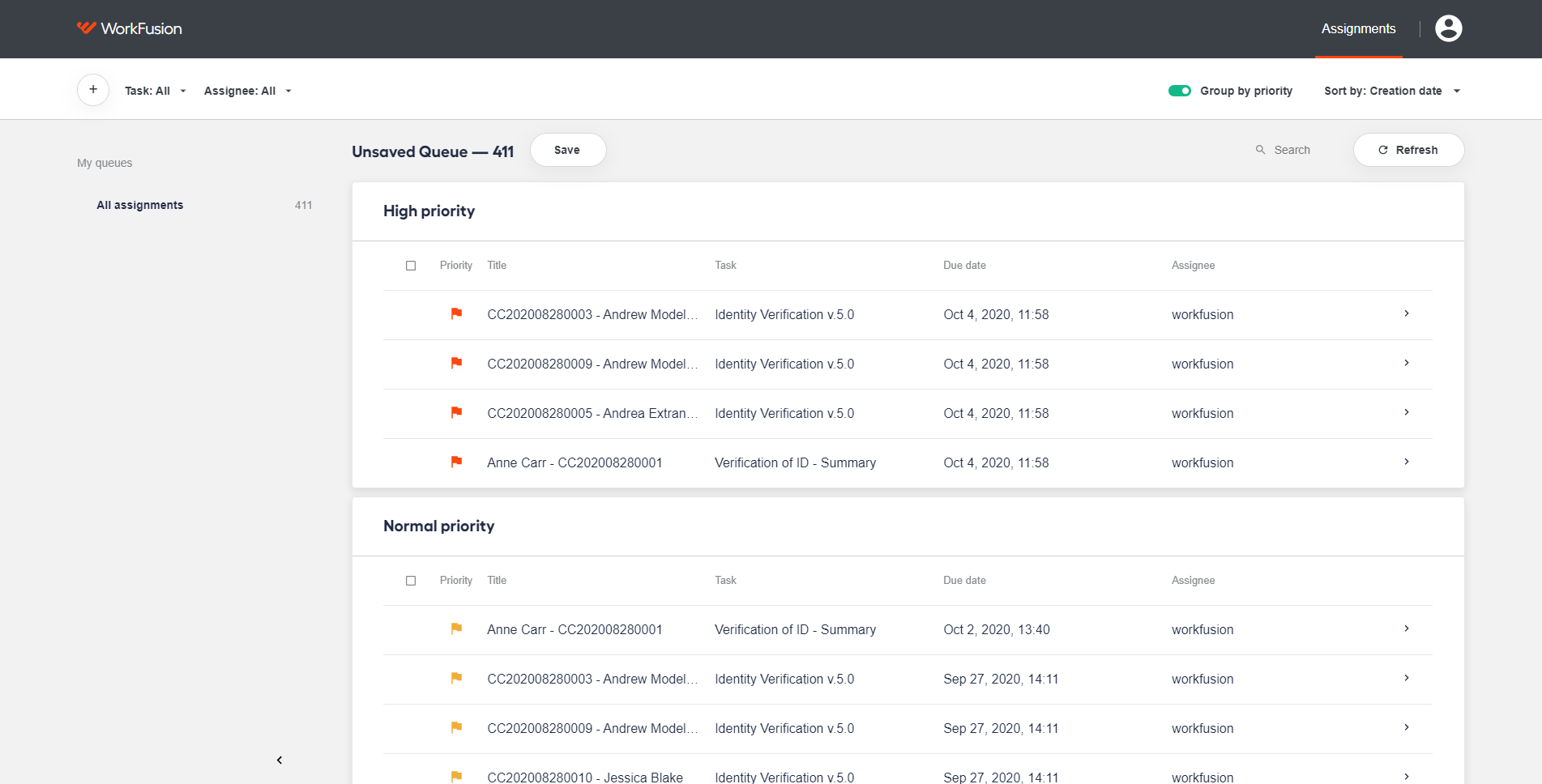Click the yellow flag for CC202008280003 in Normal priority
This screenshot has height=784, width=1542.
[456, 678]
